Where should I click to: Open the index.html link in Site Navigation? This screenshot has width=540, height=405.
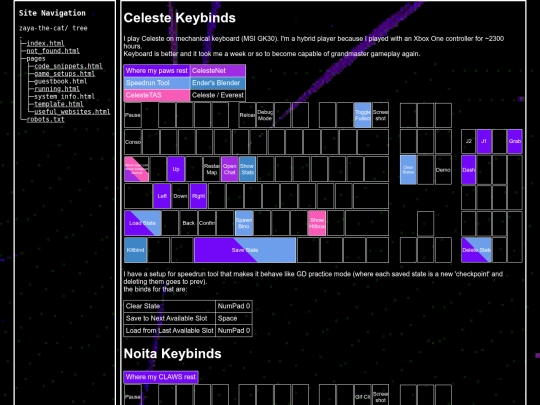(45, 43)
